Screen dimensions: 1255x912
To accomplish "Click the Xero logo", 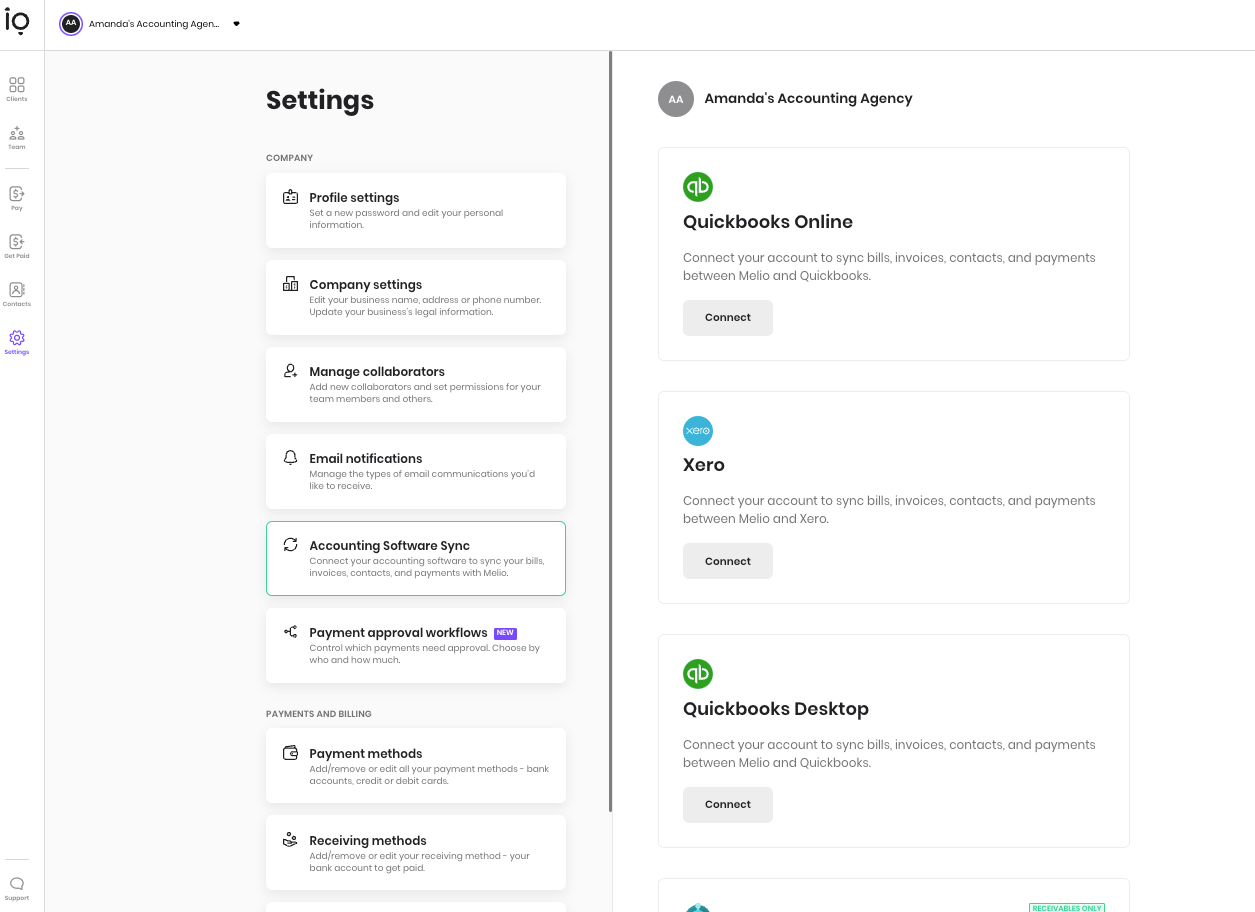I will point(698,431).
